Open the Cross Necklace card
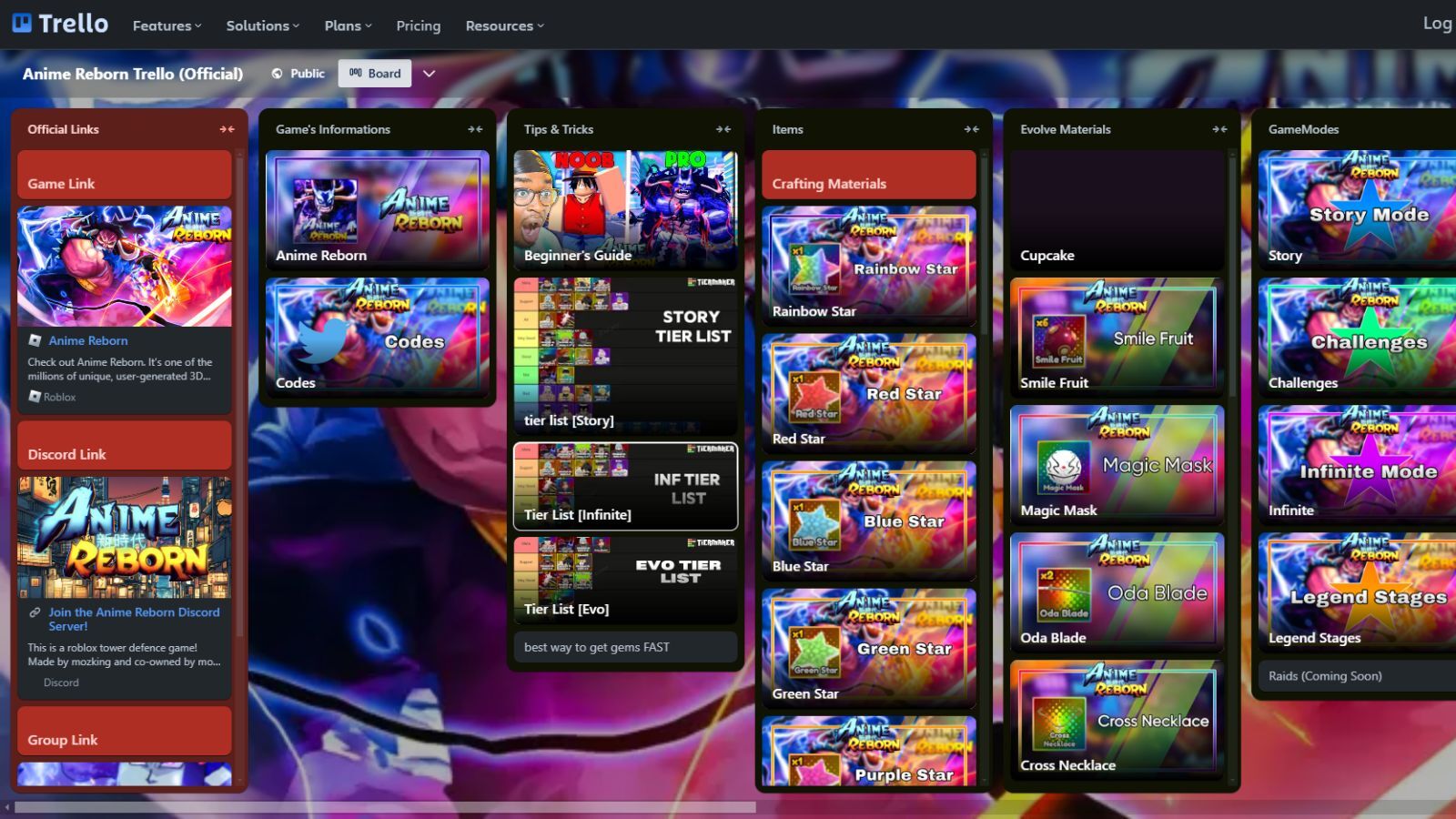This screenshot has height=819, width=1456. coord(1117,720)
